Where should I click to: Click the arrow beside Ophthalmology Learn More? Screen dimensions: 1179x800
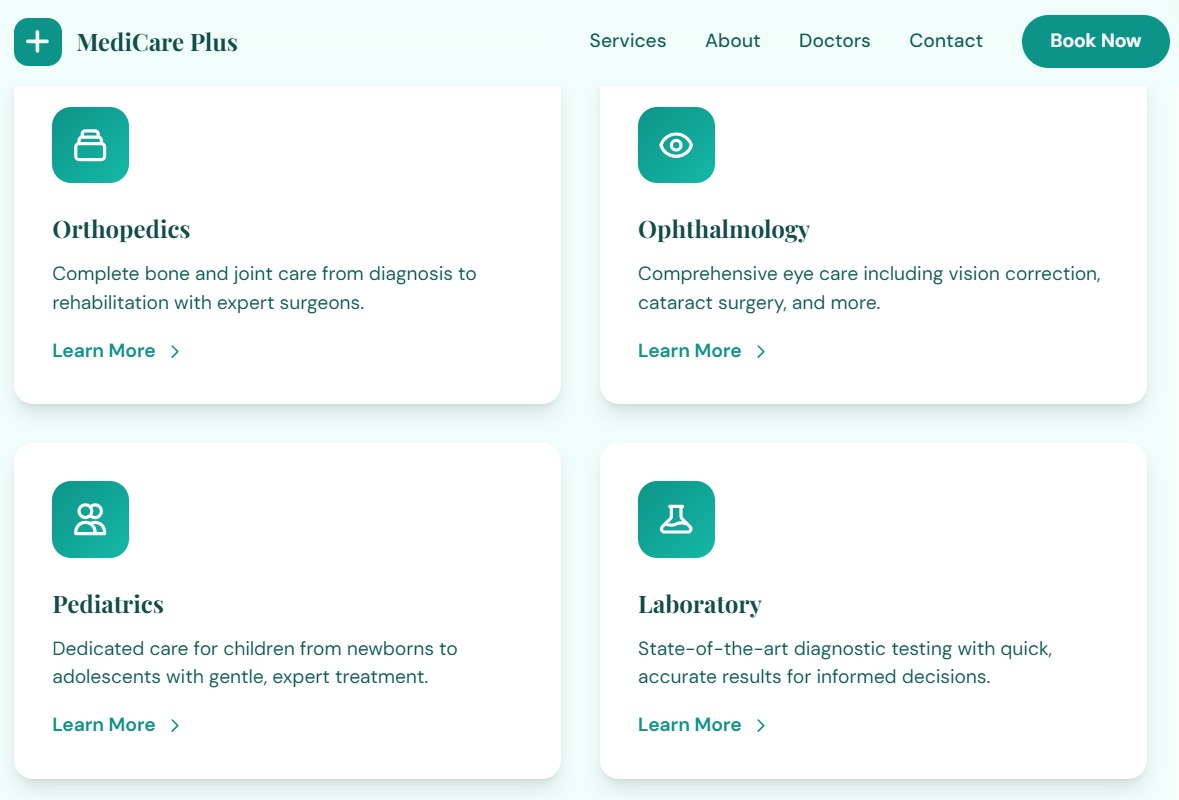[x=761, y=351]
